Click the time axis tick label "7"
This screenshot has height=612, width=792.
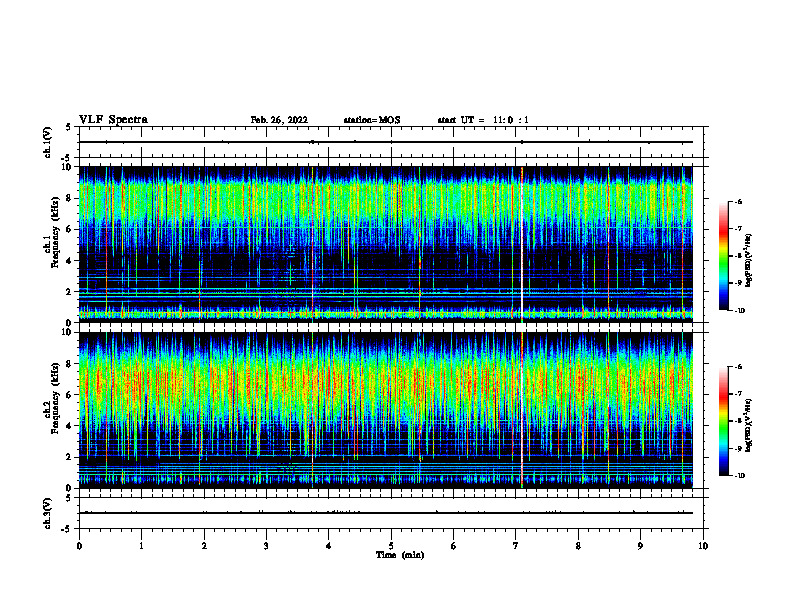point(516,546)
